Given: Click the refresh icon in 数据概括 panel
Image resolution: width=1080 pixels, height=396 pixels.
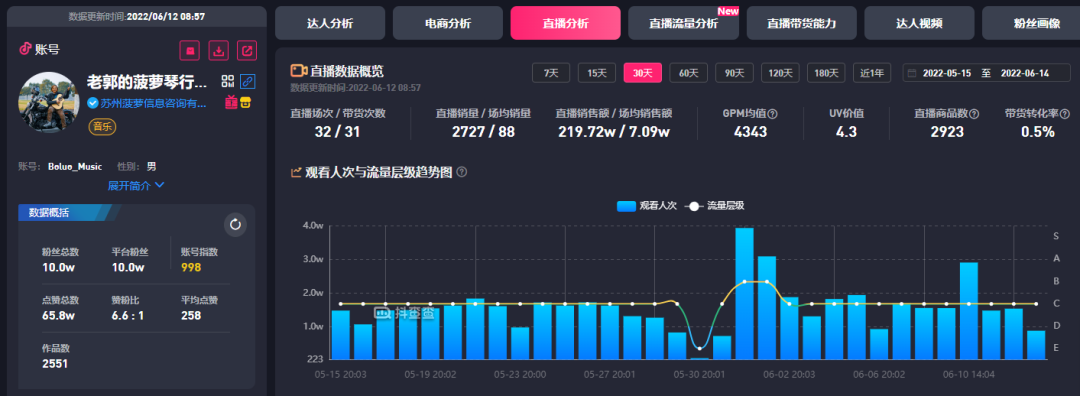Looking at the screenshot, I should click(x=235, y=225).
